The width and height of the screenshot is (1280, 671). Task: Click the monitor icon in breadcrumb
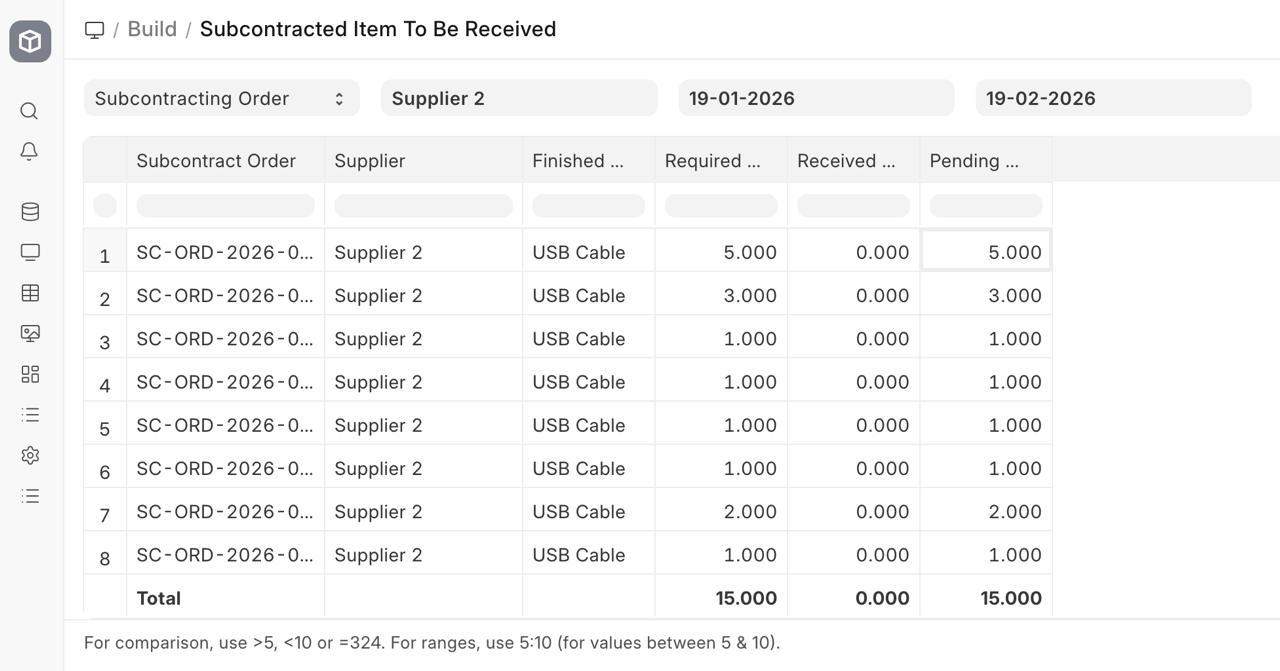point(94,29)
